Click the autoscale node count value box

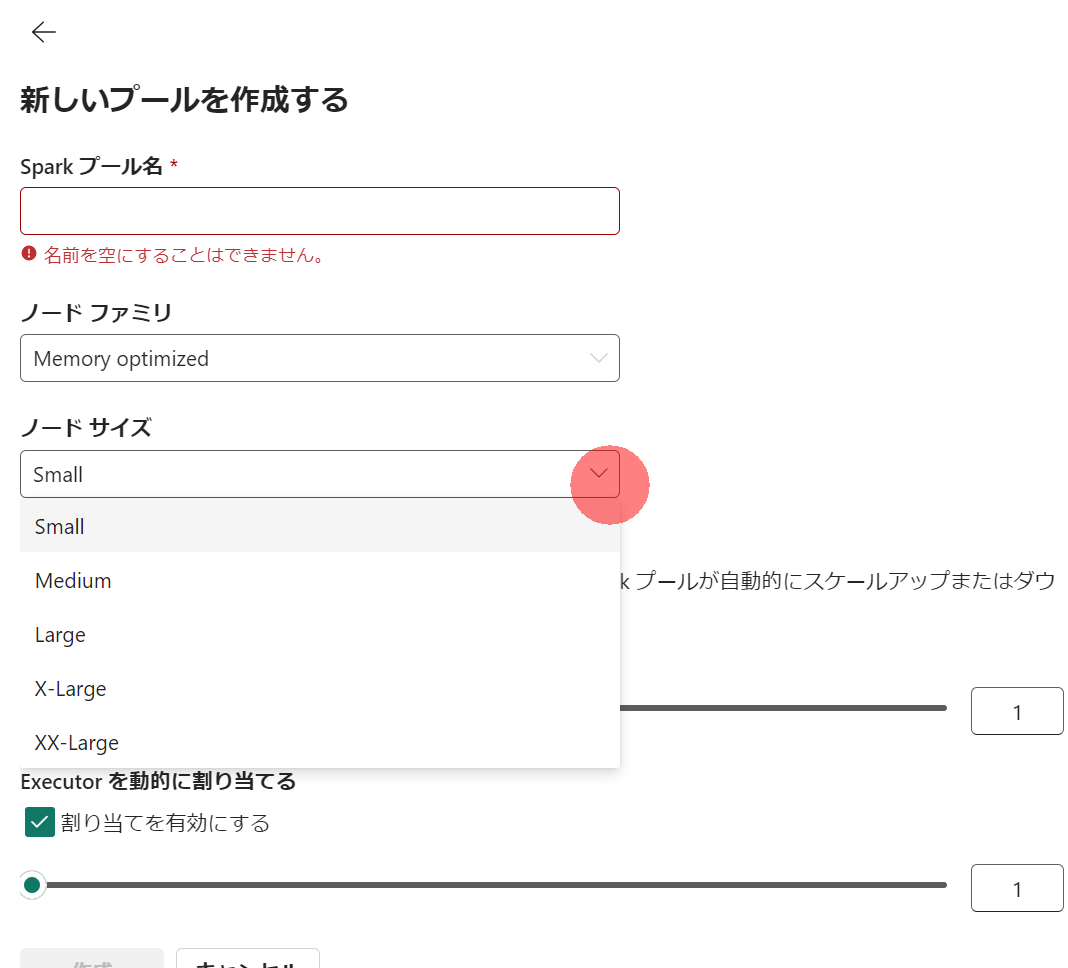[1017, 711]
